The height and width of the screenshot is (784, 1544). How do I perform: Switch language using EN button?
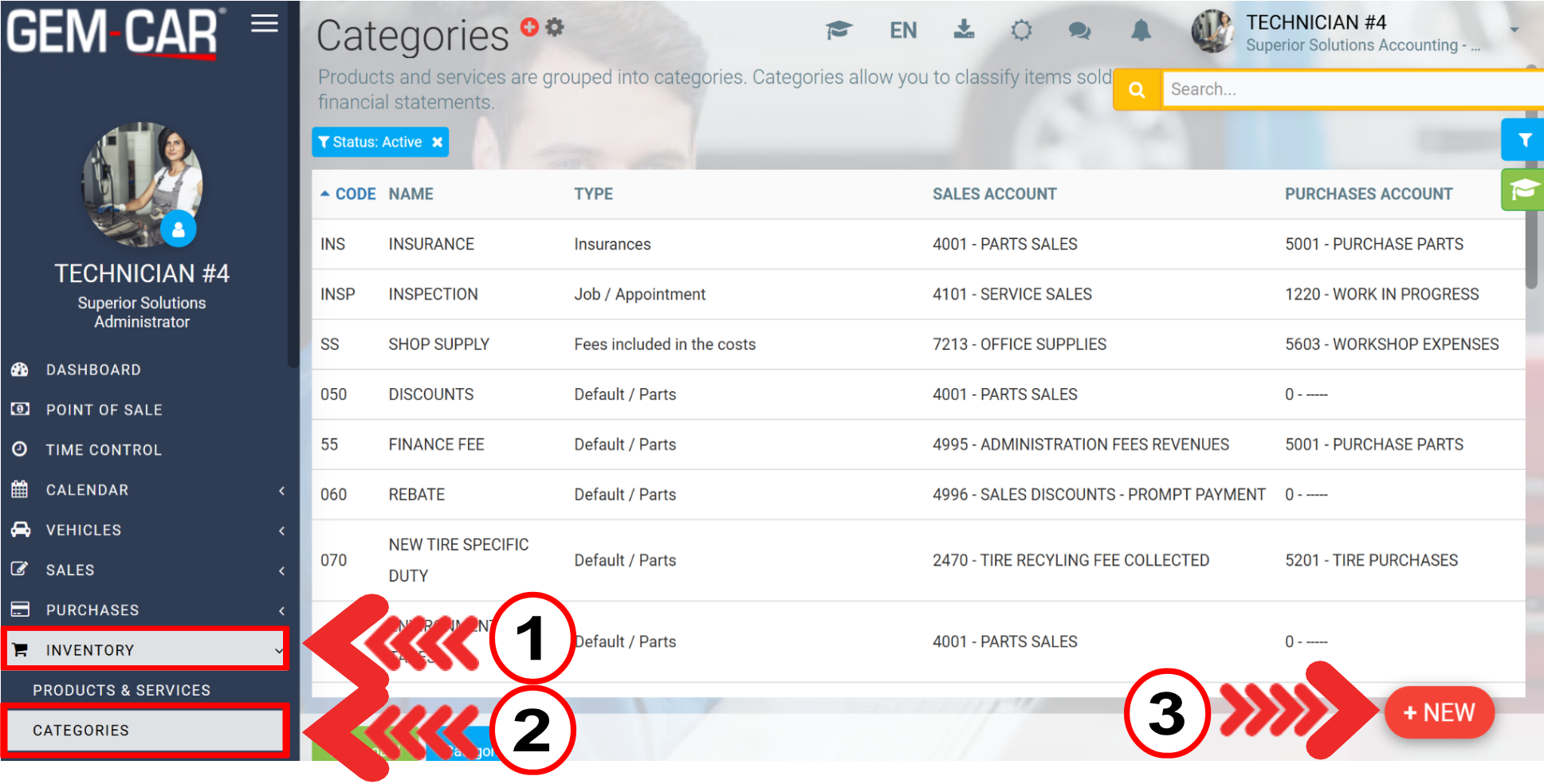click(902, 31)
